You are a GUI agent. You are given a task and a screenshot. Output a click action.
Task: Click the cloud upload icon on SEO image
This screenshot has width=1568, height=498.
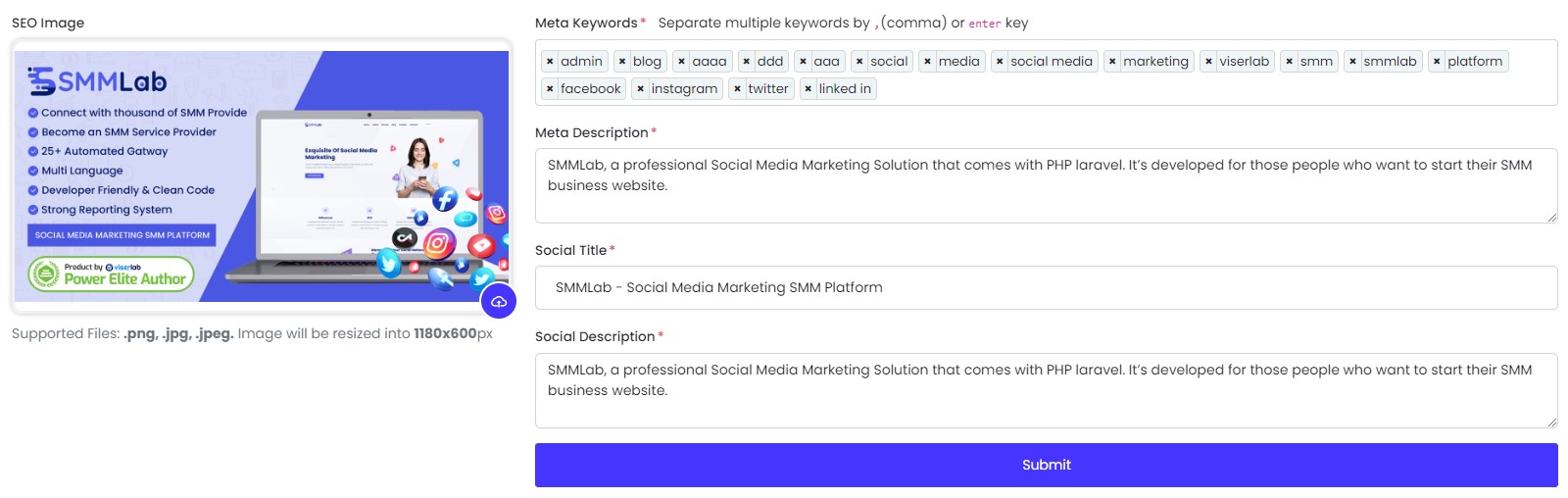pyautogui.click(x=499, y=301)
